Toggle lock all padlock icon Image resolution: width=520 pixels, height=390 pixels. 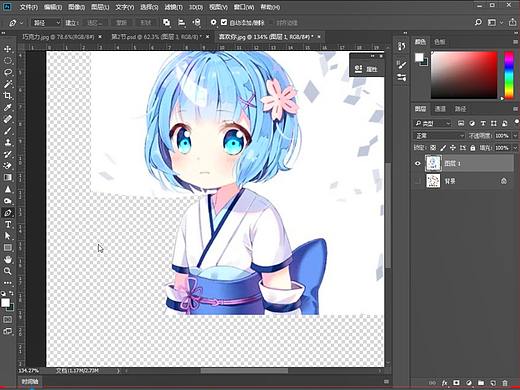coord(473,148)
